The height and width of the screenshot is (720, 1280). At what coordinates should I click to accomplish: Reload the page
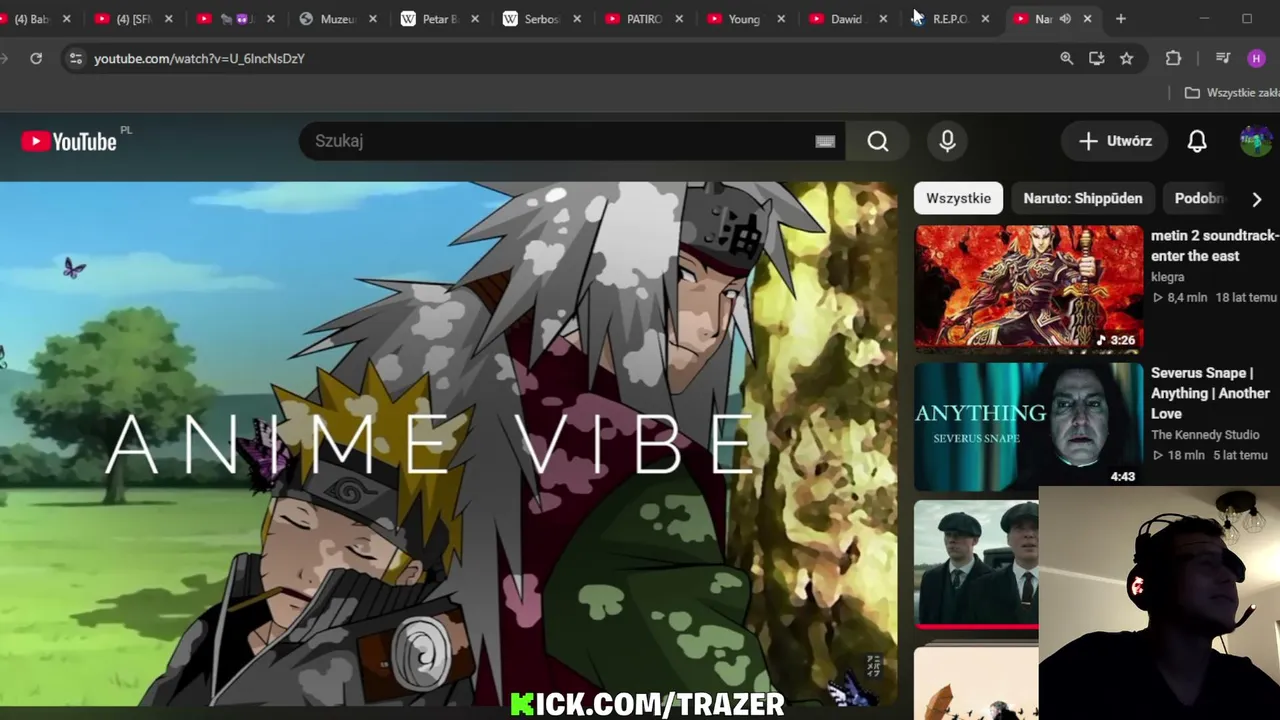coord(36,58)
